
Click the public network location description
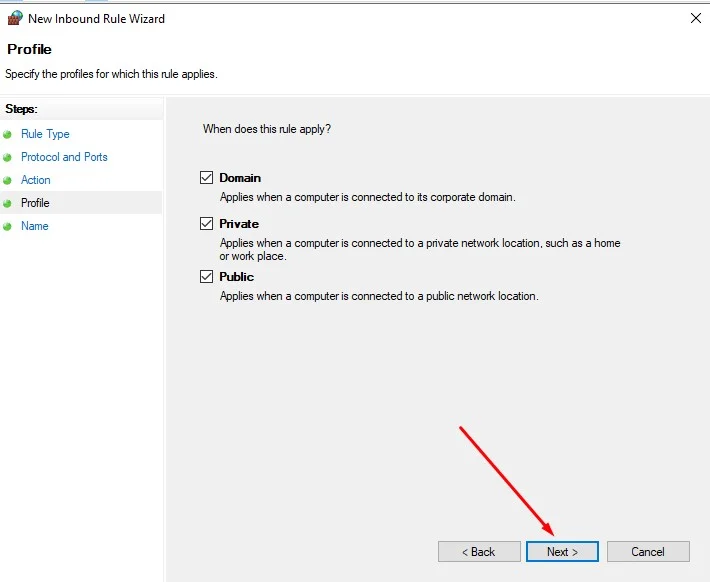click(379, 296)
